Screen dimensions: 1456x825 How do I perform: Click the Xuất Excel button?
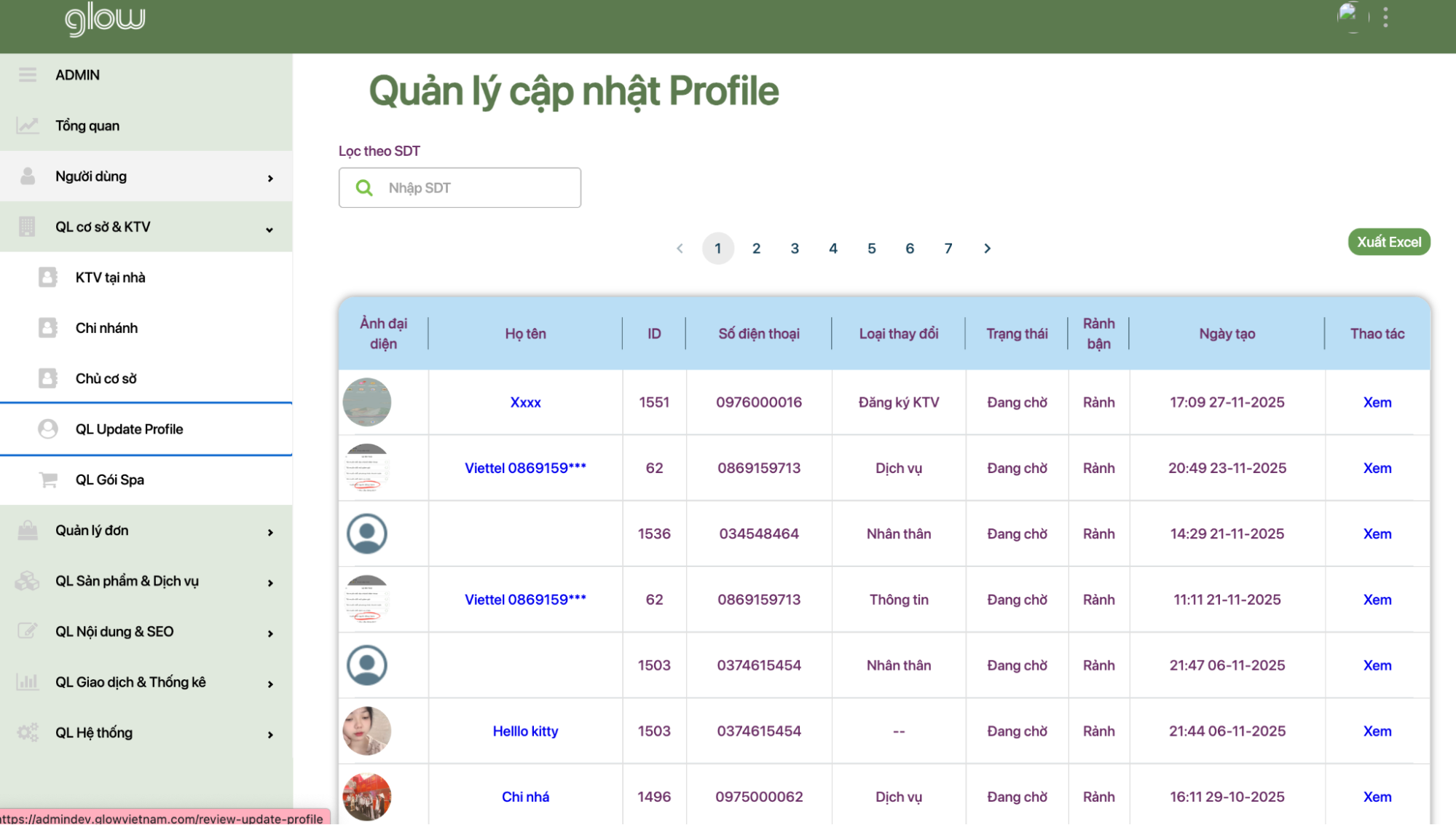[x=1388, y=242]
